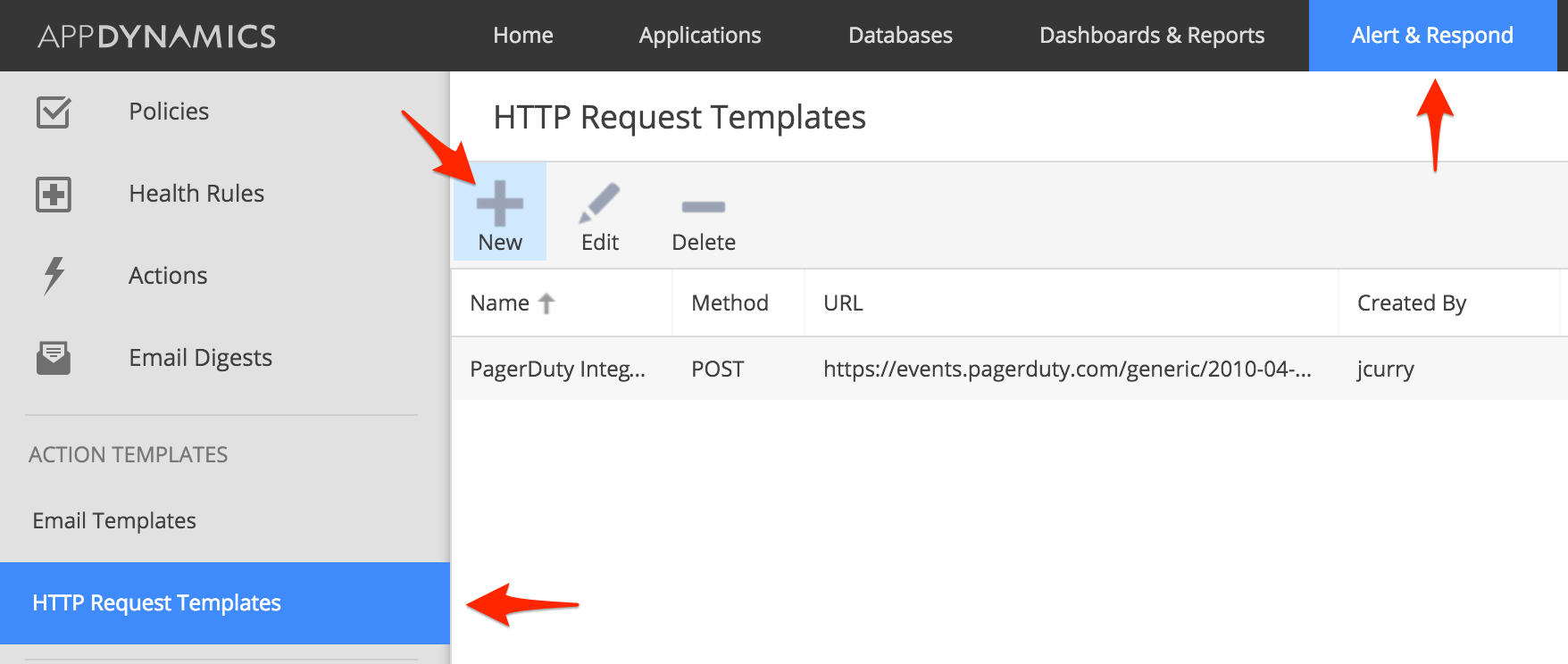Click the New plus icon
Image resolution: width=1568 pixels, height=664 pixels.
[x=499, y=203]
